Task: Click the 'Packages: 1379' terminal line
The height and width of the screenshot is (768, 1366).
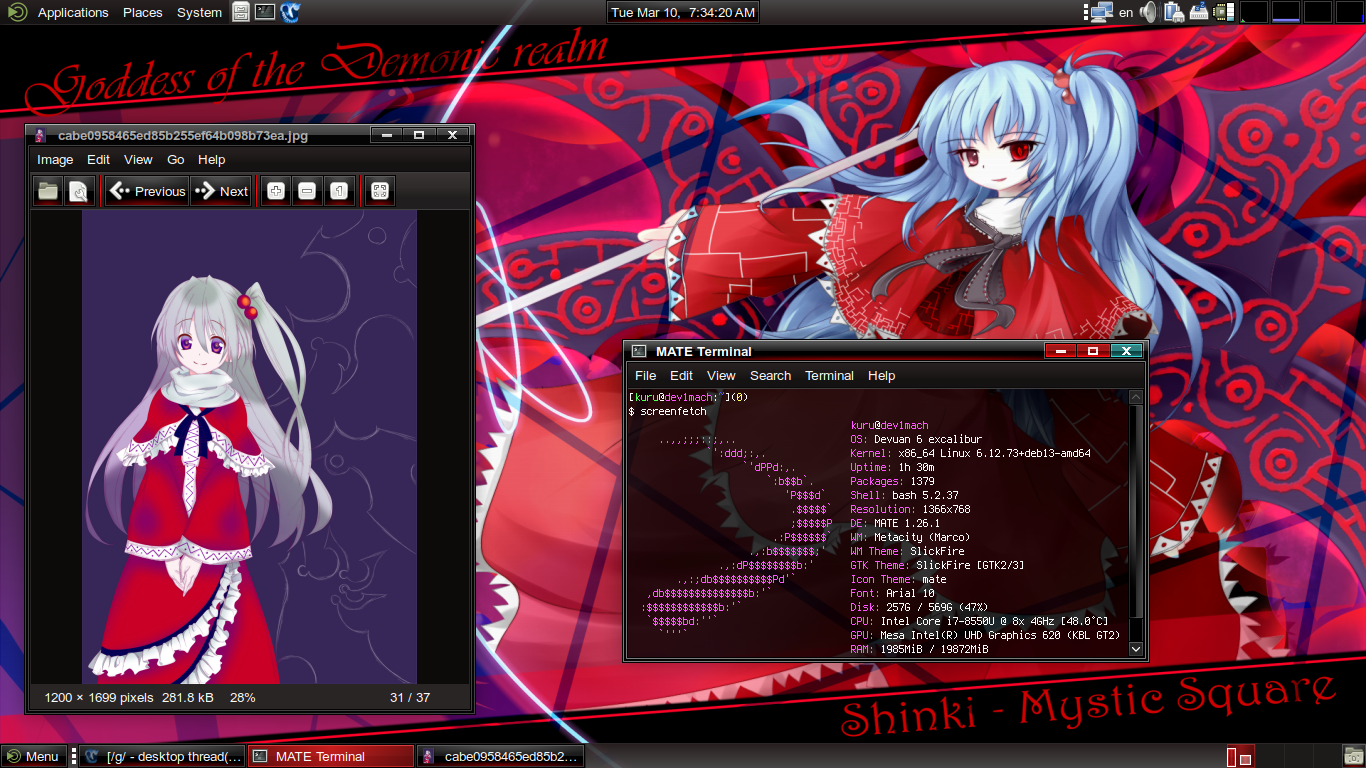Action: 892,481
